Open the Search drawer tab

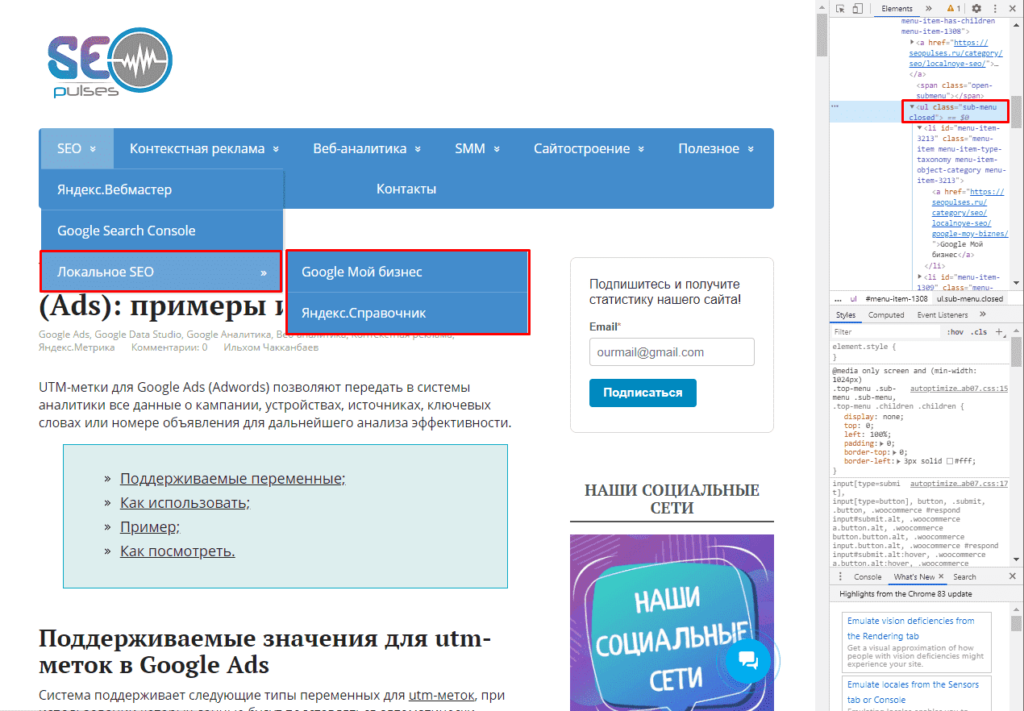(964, 577)
